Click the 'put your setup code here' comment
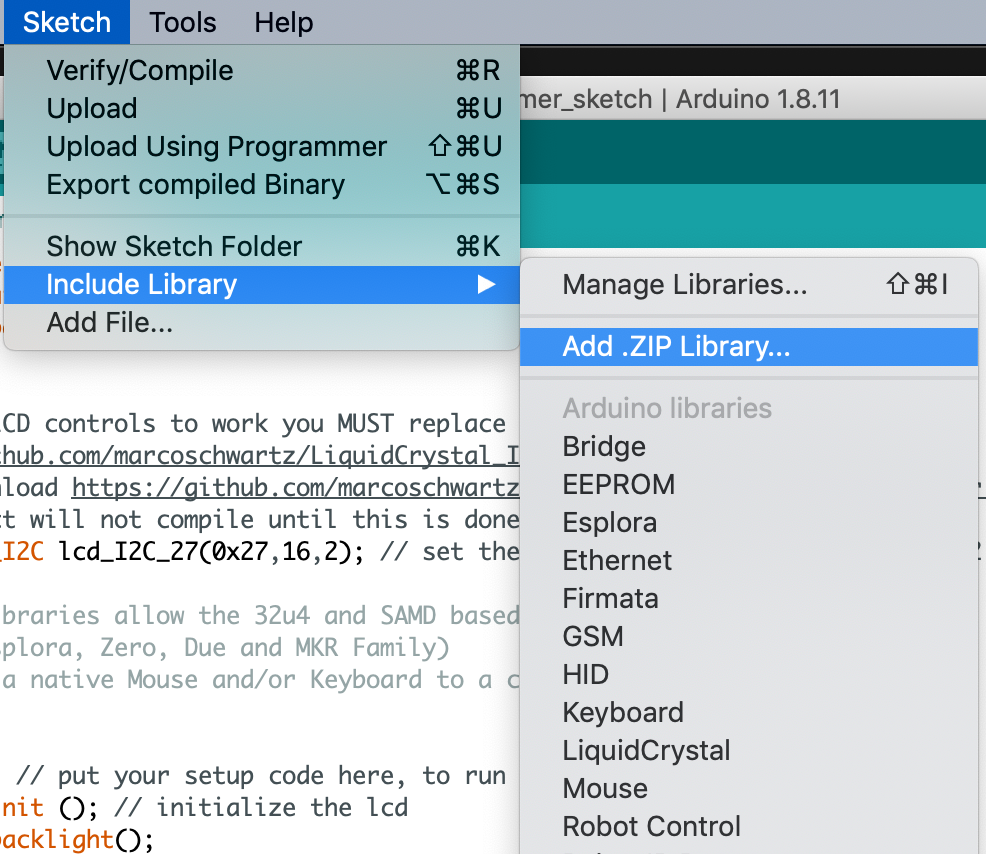 point(261,776)
